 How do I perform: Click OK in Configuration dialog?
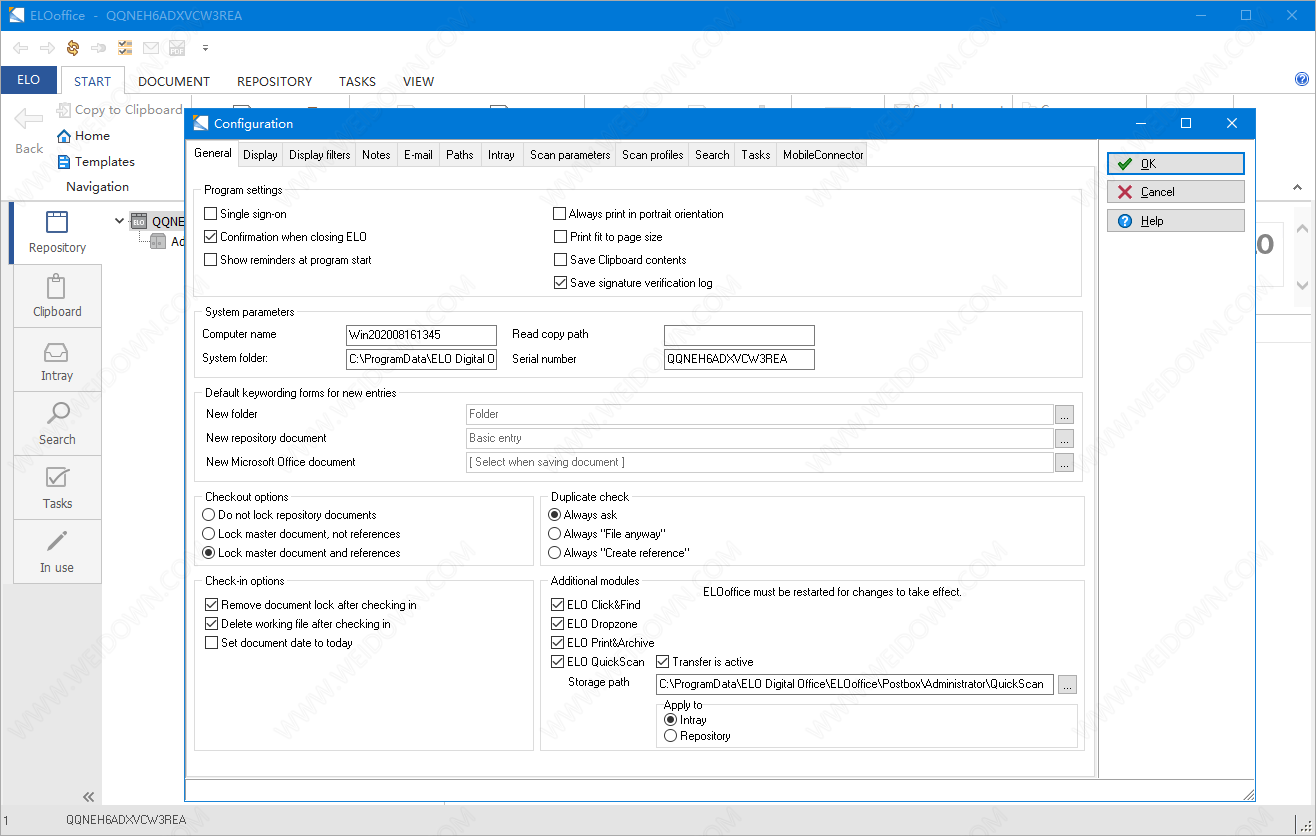tap(1176, 164)
